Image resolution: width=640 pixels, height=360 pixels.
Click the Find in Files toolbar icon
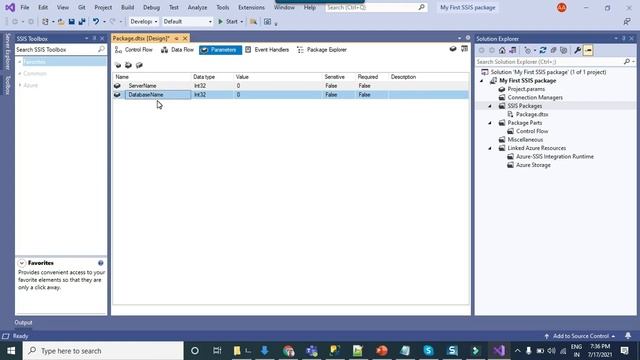click(253, 22)
